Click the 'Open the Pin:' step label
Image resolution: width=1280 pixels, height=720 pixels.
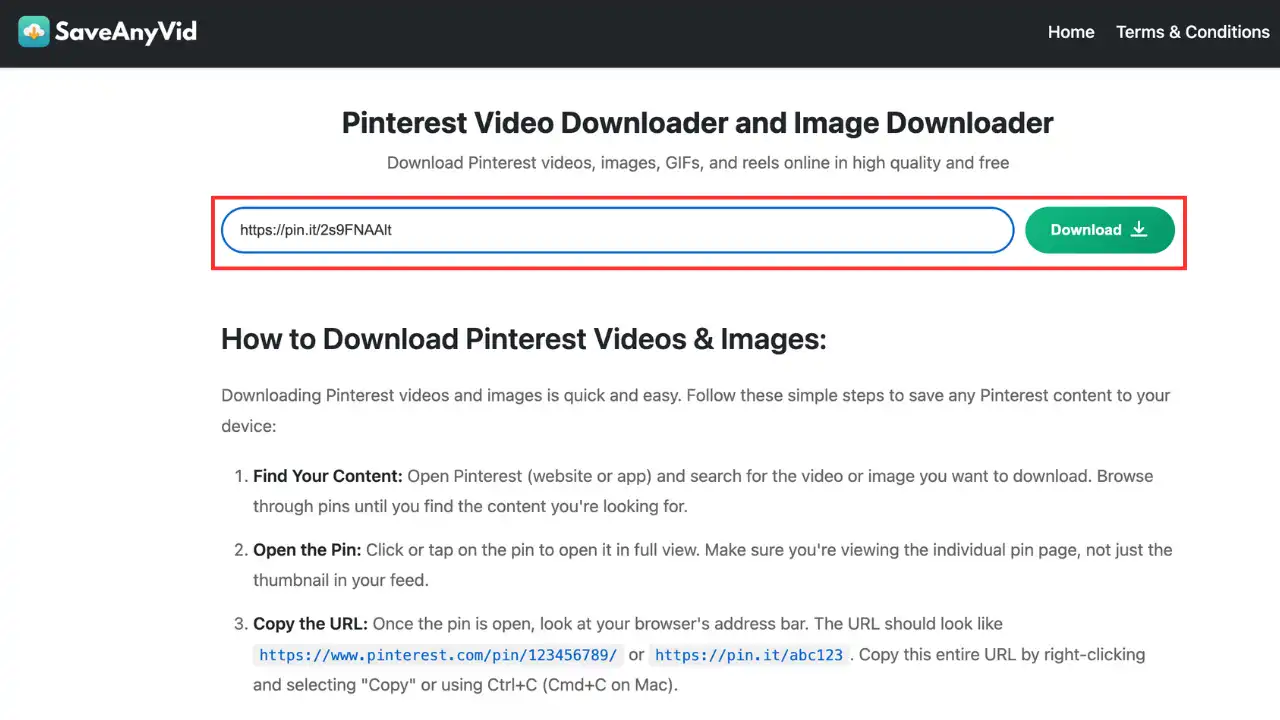(x=307, y=550)
